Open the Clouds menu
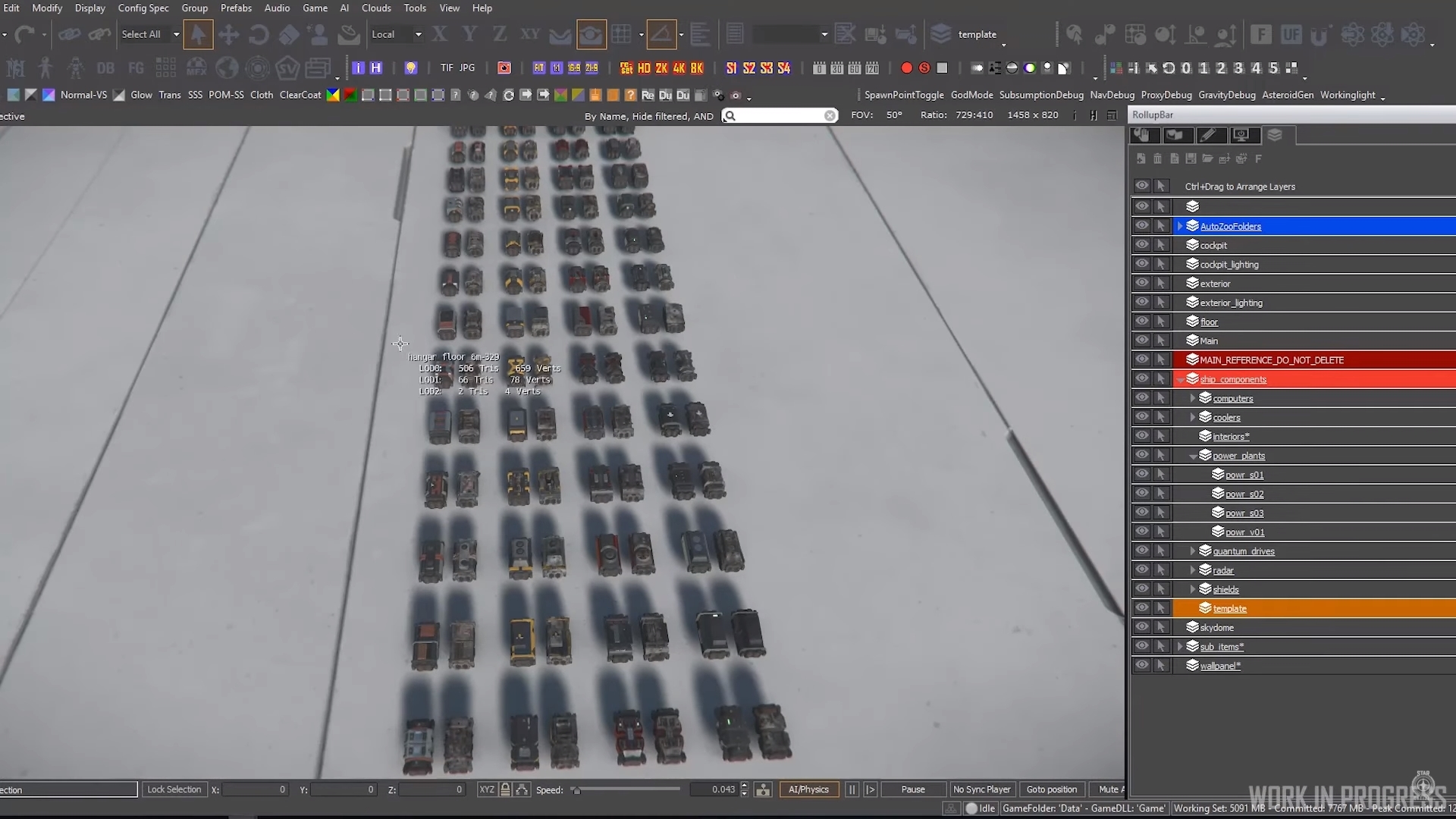The image size is (1456, 819). (x=376, y=8)
